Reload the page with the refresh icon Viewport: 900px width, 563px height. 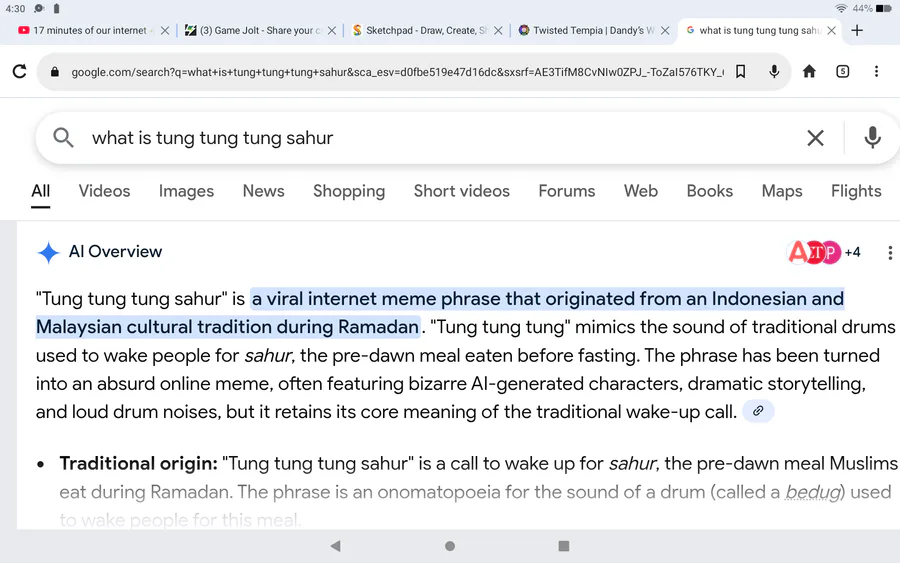19,71
